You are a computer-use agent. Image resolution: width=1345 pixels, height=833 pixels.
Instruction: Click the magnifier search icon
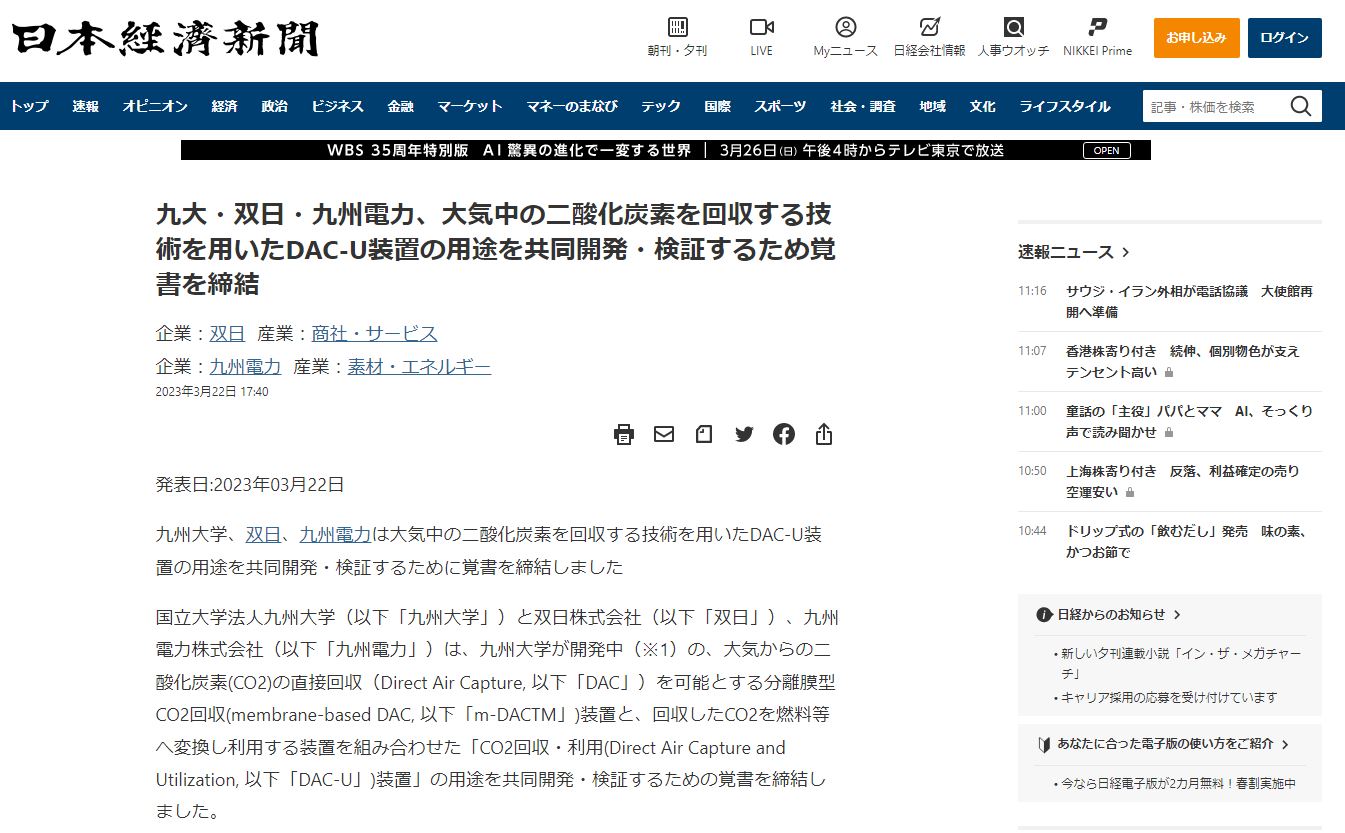(1300, 107)
